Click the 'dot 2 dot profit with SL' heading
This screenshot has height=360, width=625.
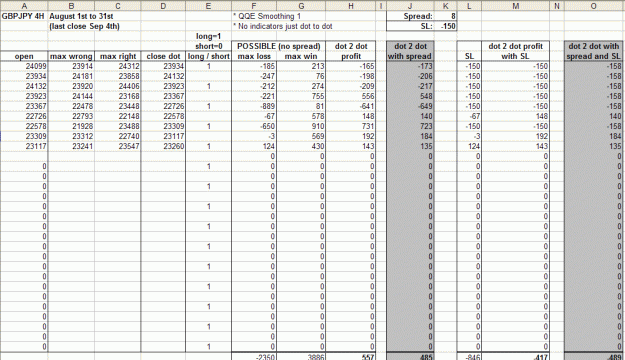tap(515, 51)
